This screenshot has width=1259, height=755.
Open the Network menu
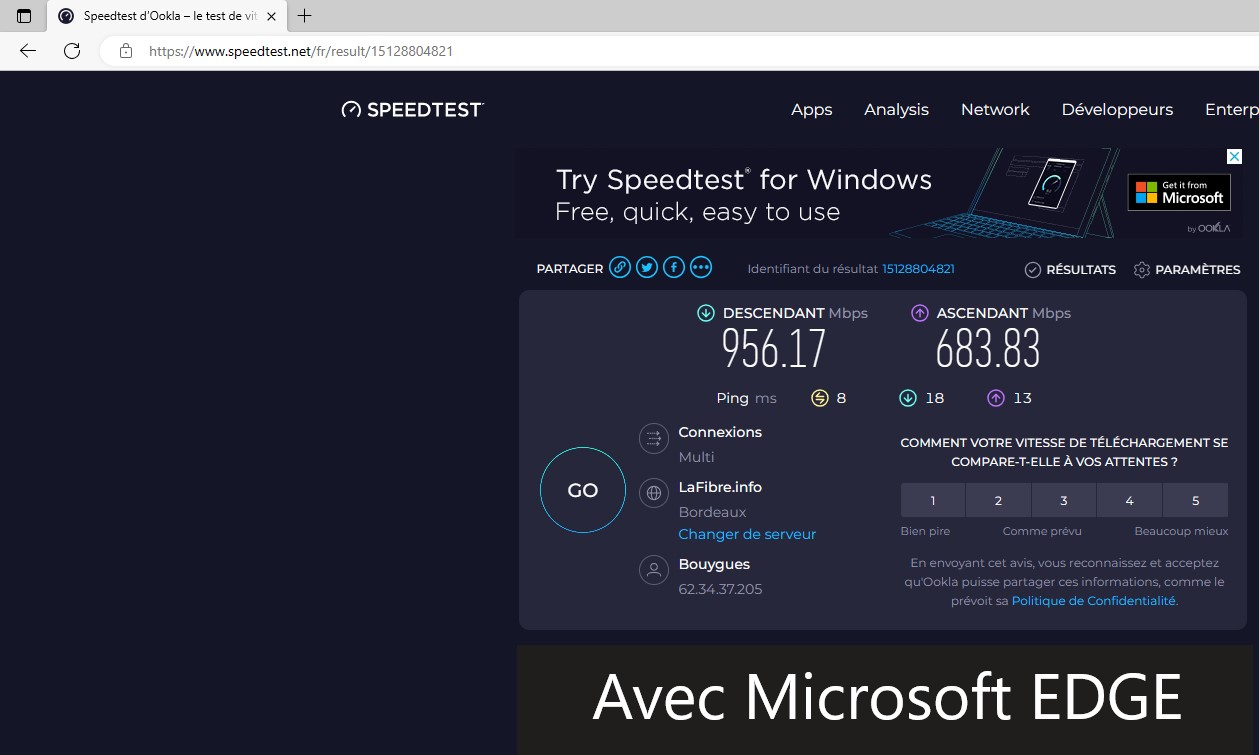pyautogui.click(x=995, y=110)
